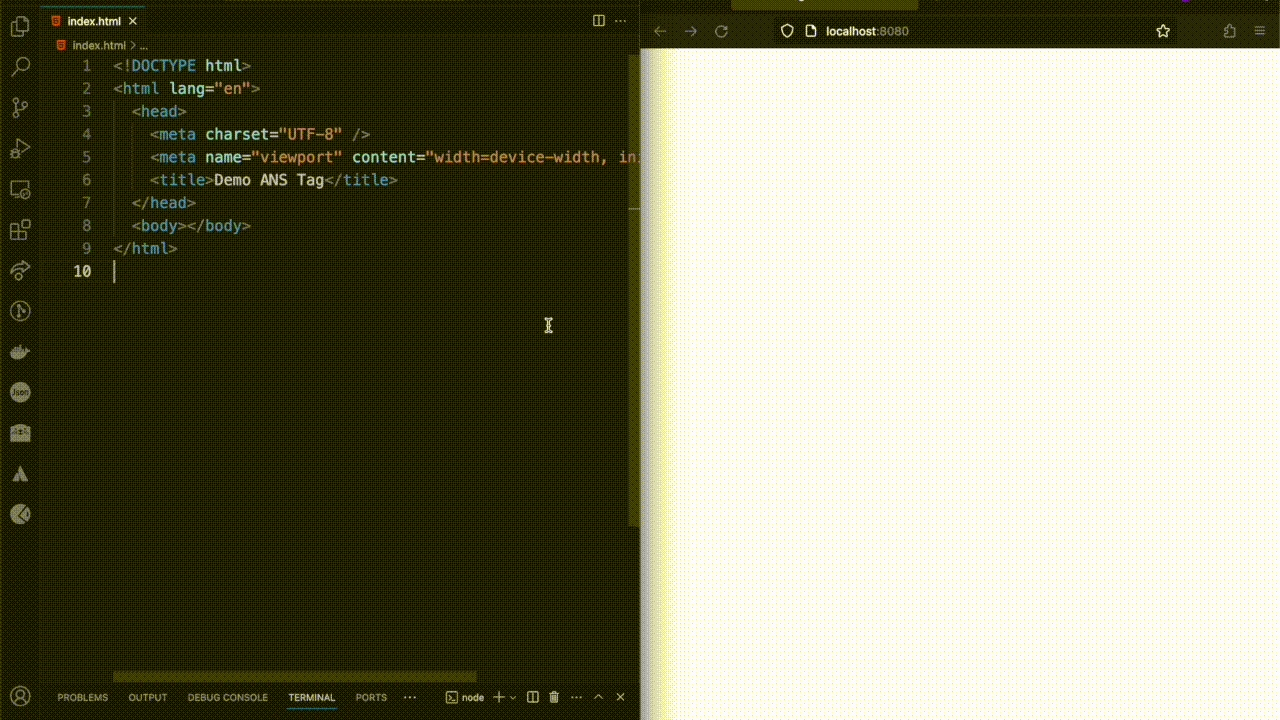Screen dimensions: 1280x720
Task: Open the Remote Explorer view
Action: [20, 190]
